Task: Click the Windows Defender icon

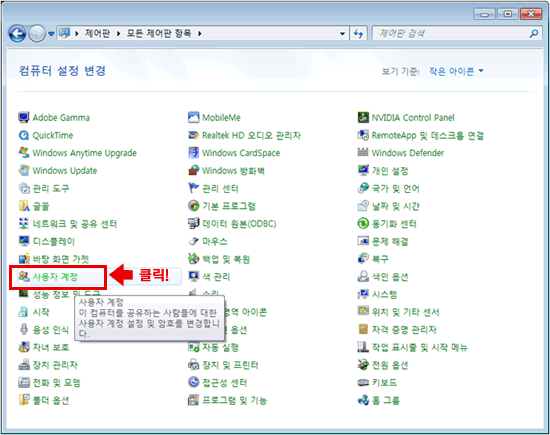Action: 363,153
